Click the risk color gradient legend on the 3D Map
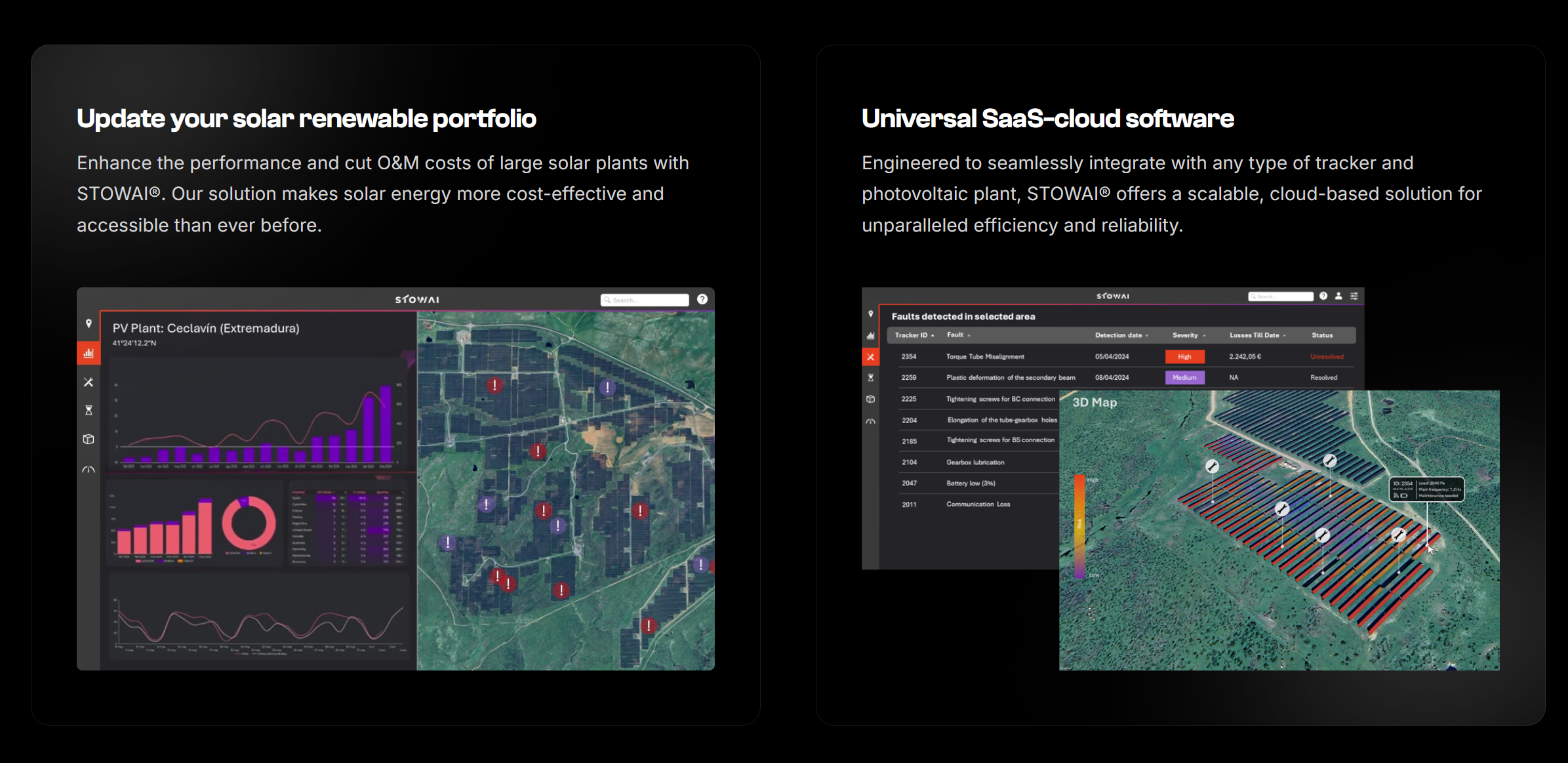Screen dimensions: 1568x763 pyautogui.click(x=1079, y=527)
